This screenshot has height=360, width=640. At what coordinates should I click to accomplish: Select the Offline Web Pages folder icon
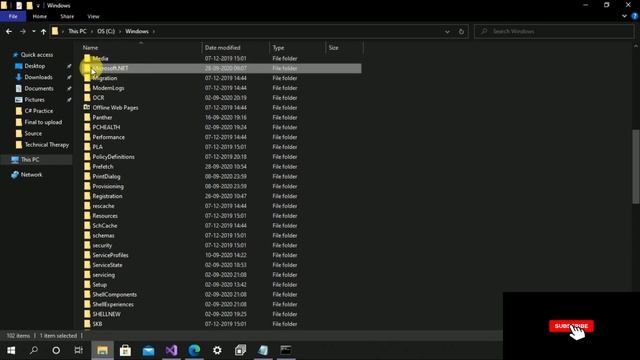87,107
